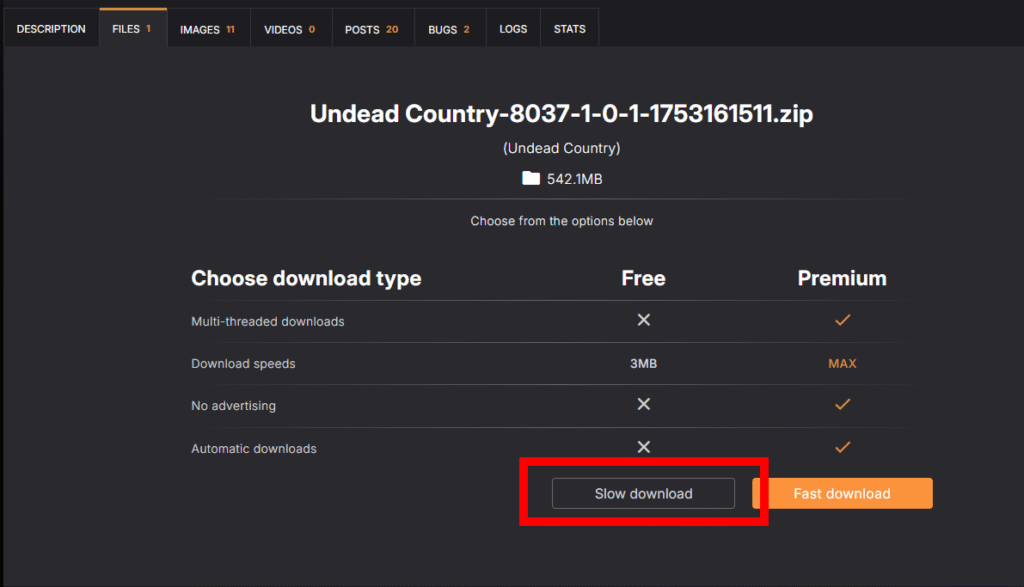1024x587 pixels.
Task: Switch to the Posts tab
Action: click(x=372, y=29)
